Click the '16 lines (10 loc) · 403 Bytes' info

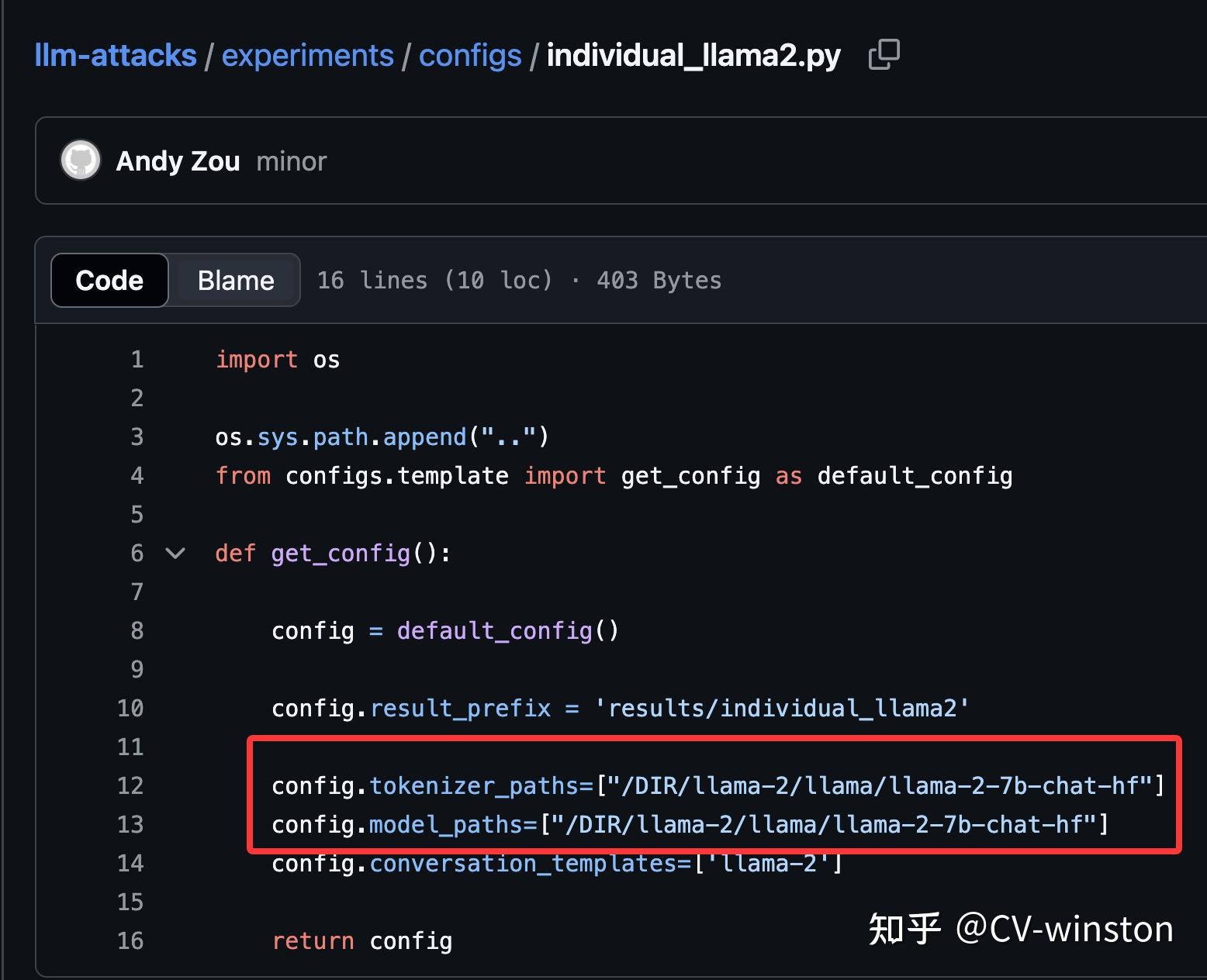pos(519,280)
